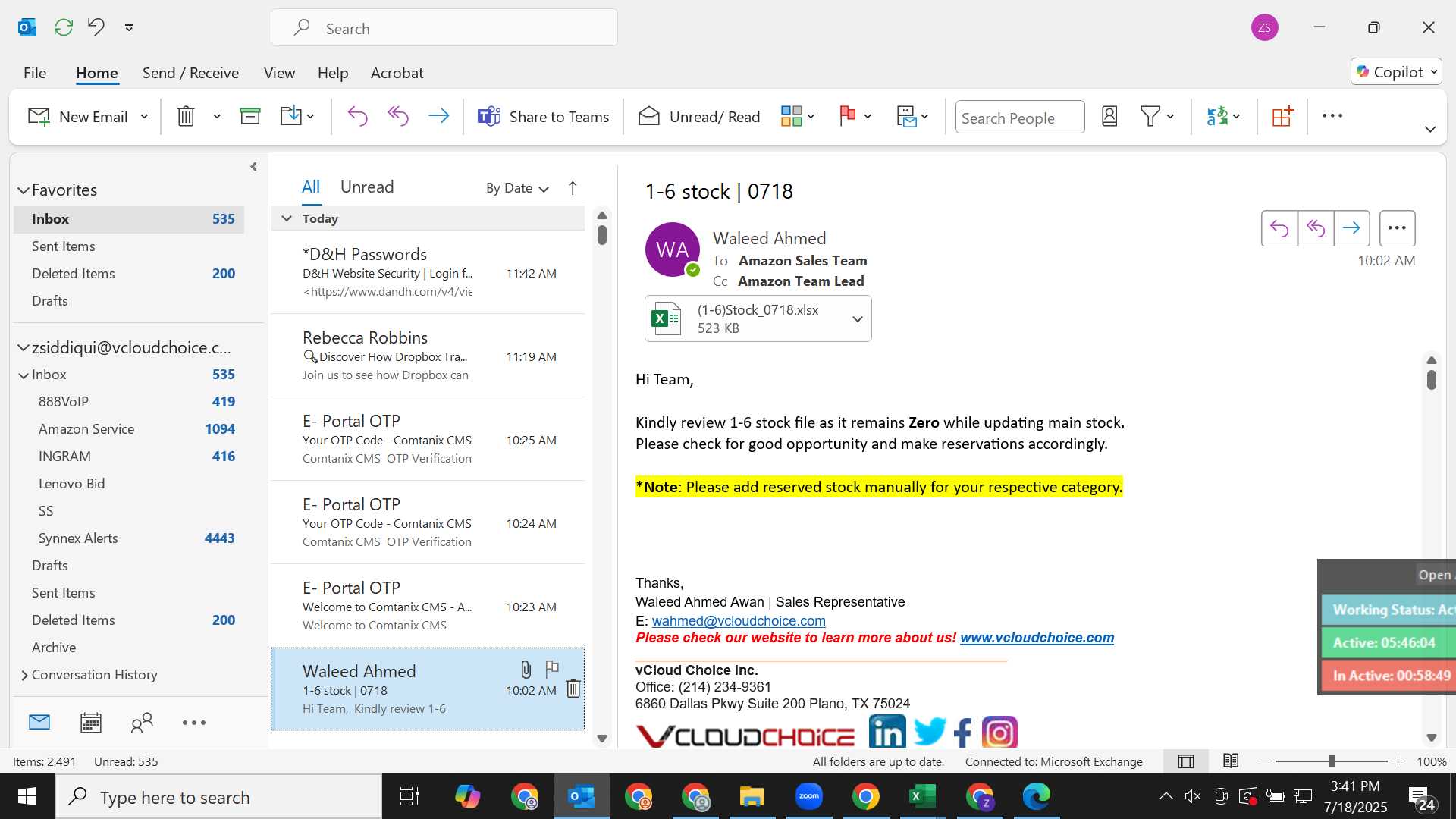Viewport: 1456px width, 819px height.
Task: Show Unread messages tab
Action: tap(367, 187)
